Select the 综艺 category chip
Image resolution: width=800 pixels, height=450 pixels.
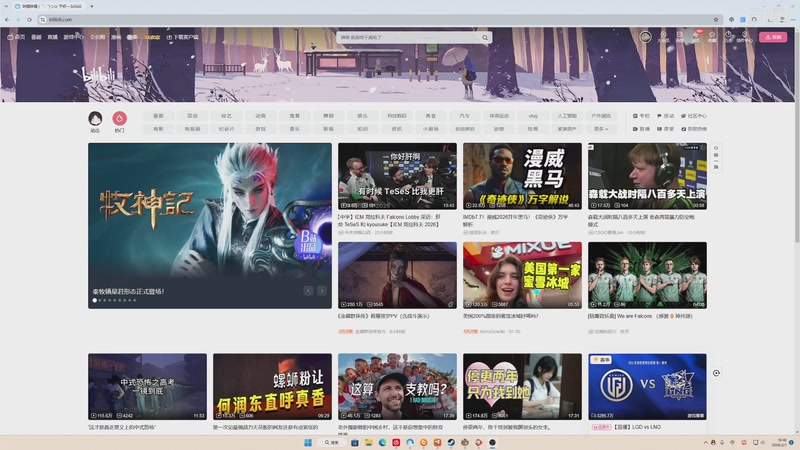(x=227, y=116)
